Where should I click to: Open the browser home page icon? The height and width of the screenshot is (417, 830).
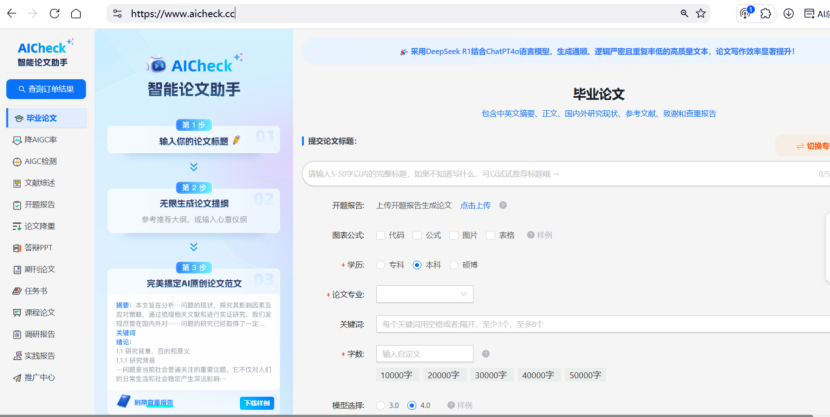click(76, 14)
